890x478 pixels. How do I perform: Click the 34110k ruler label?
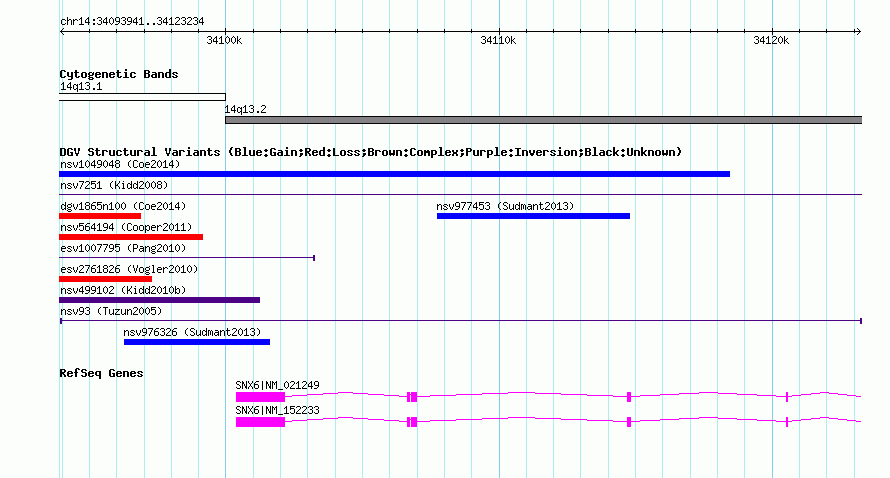click(498, 40)
